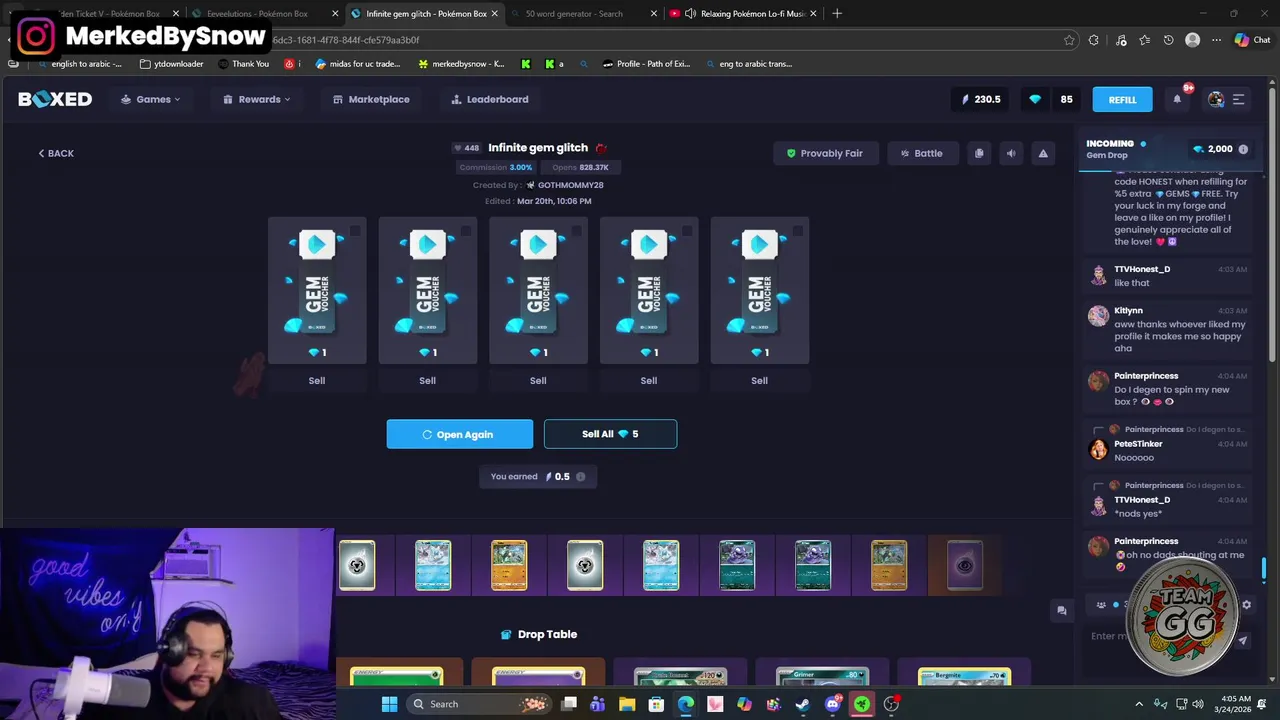Open Windows Start menu
This screenshot has height=720, width=1280.
tap(389, 704)
